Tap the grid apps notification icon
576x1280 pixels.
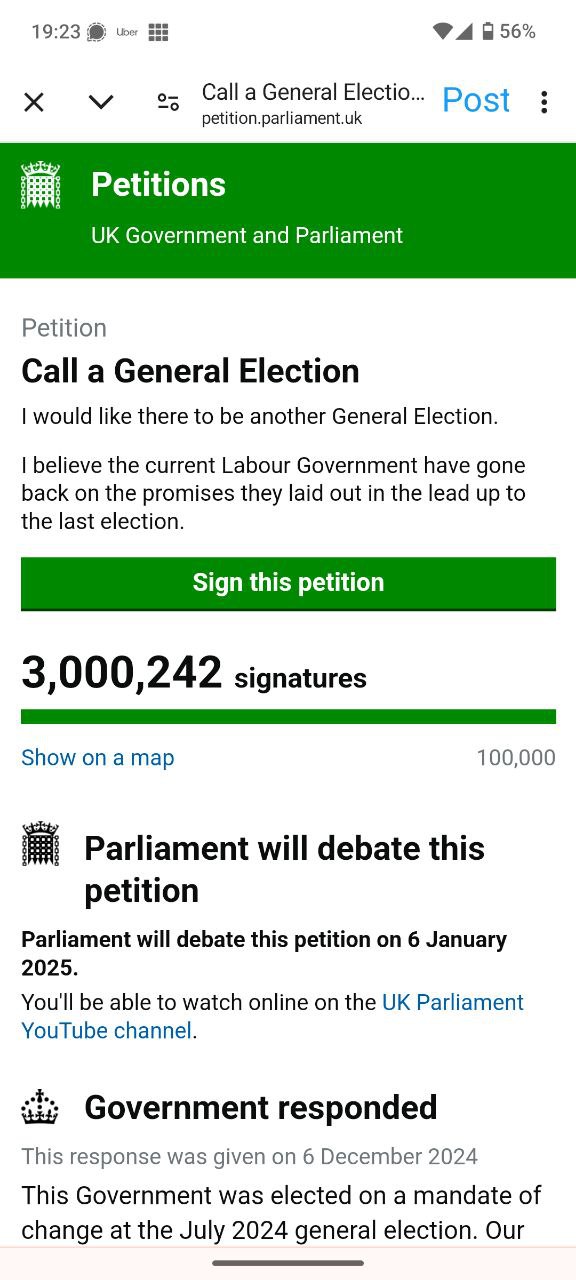[158, 32]
